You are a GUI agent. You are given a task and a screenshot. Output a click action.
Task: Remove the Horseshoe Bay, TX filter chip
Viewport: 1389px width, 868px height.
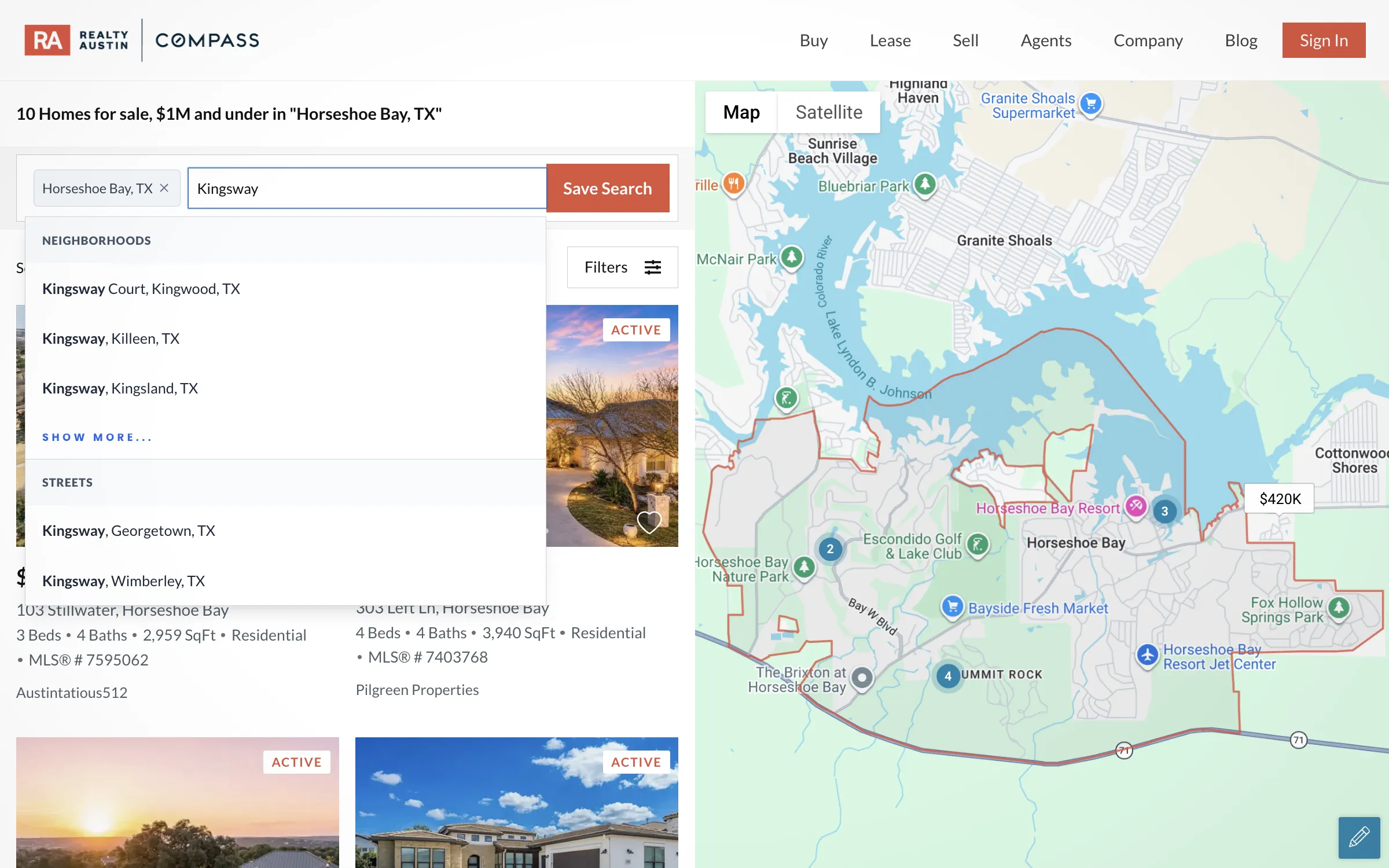click(x=164, y=188)
